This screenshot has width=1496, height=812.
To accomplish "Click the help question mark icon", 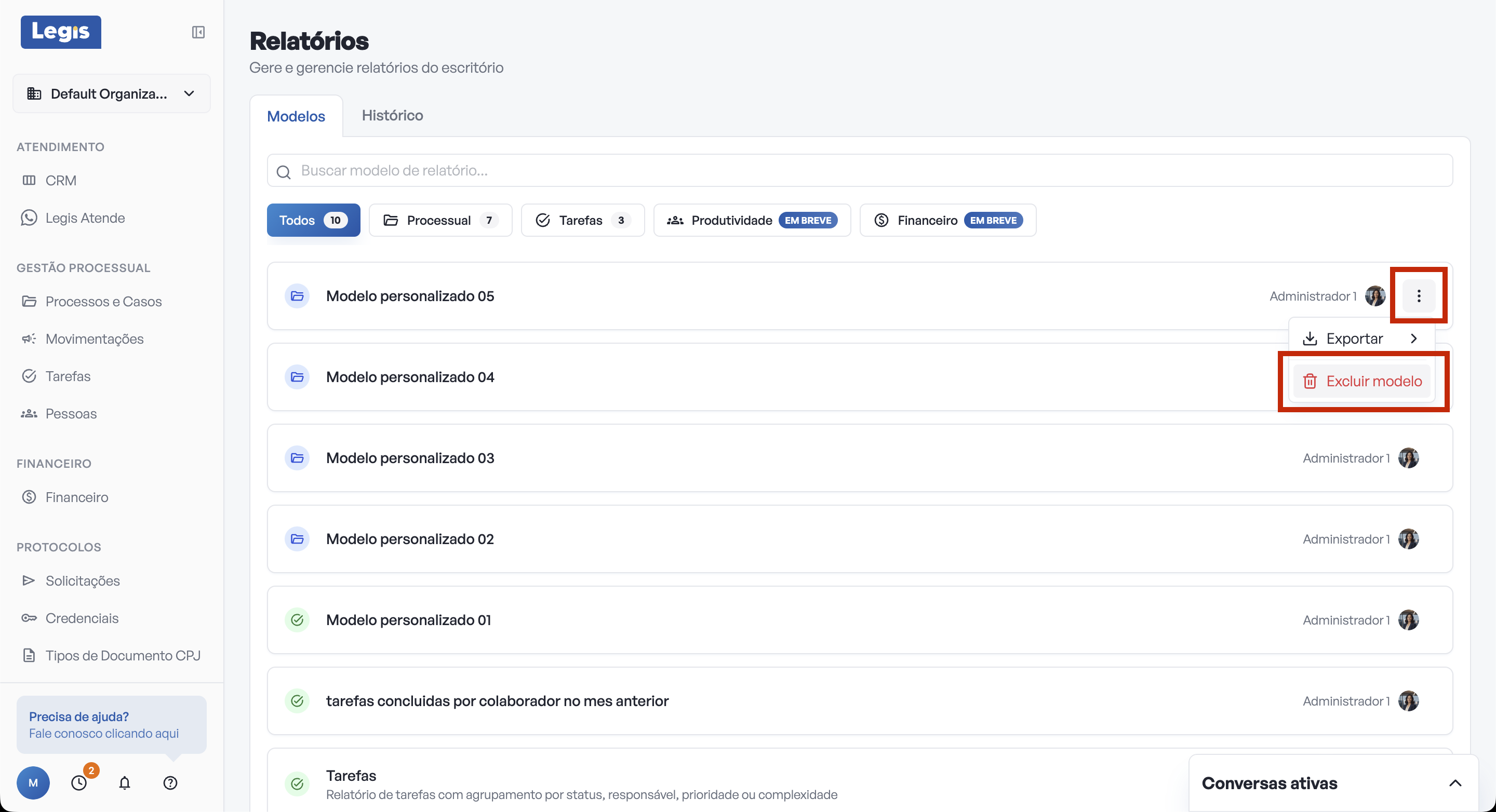I will point(170,783).
